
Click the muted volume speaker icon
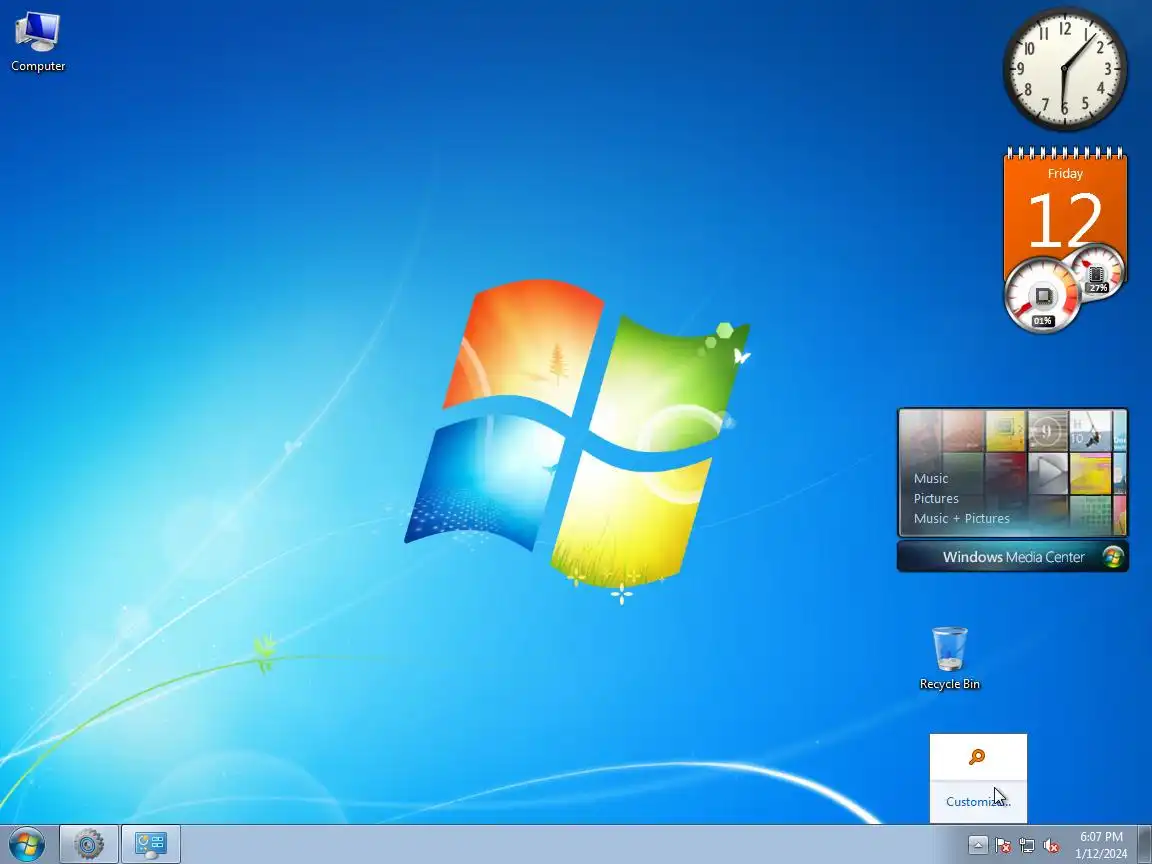1051,846
